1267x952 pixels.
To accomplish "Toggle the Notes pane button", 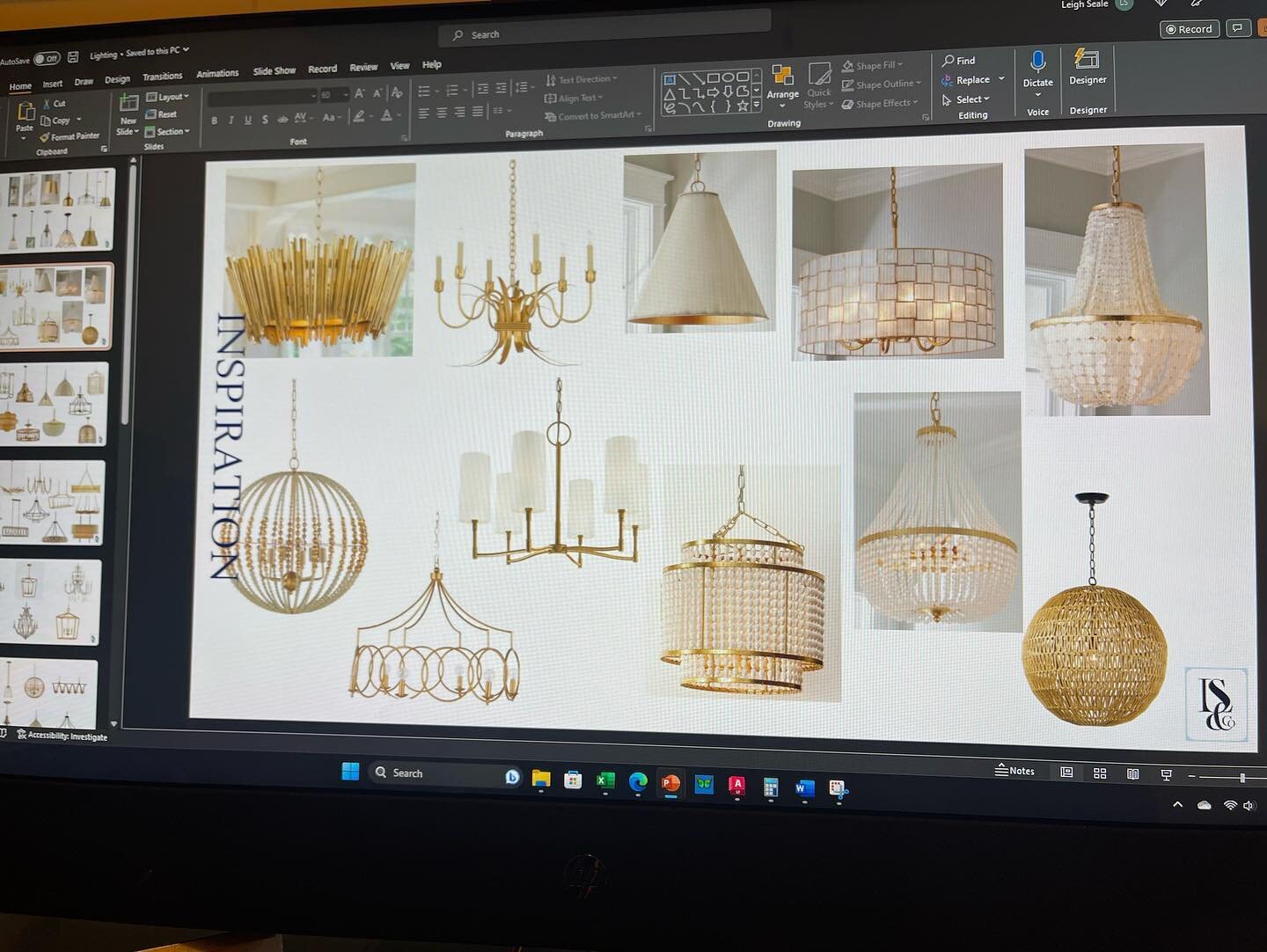I will [x=1014, y=770].
